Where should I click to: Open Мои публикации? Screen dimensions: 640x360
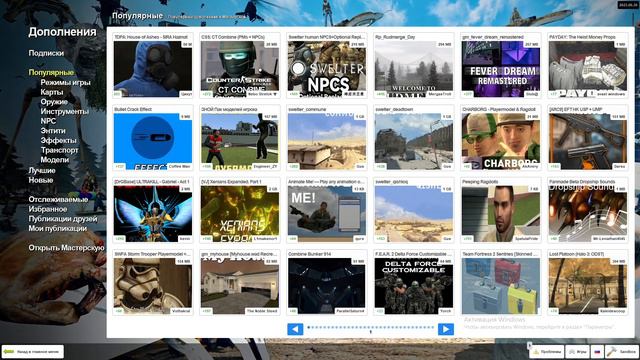(x=58, y=229)
